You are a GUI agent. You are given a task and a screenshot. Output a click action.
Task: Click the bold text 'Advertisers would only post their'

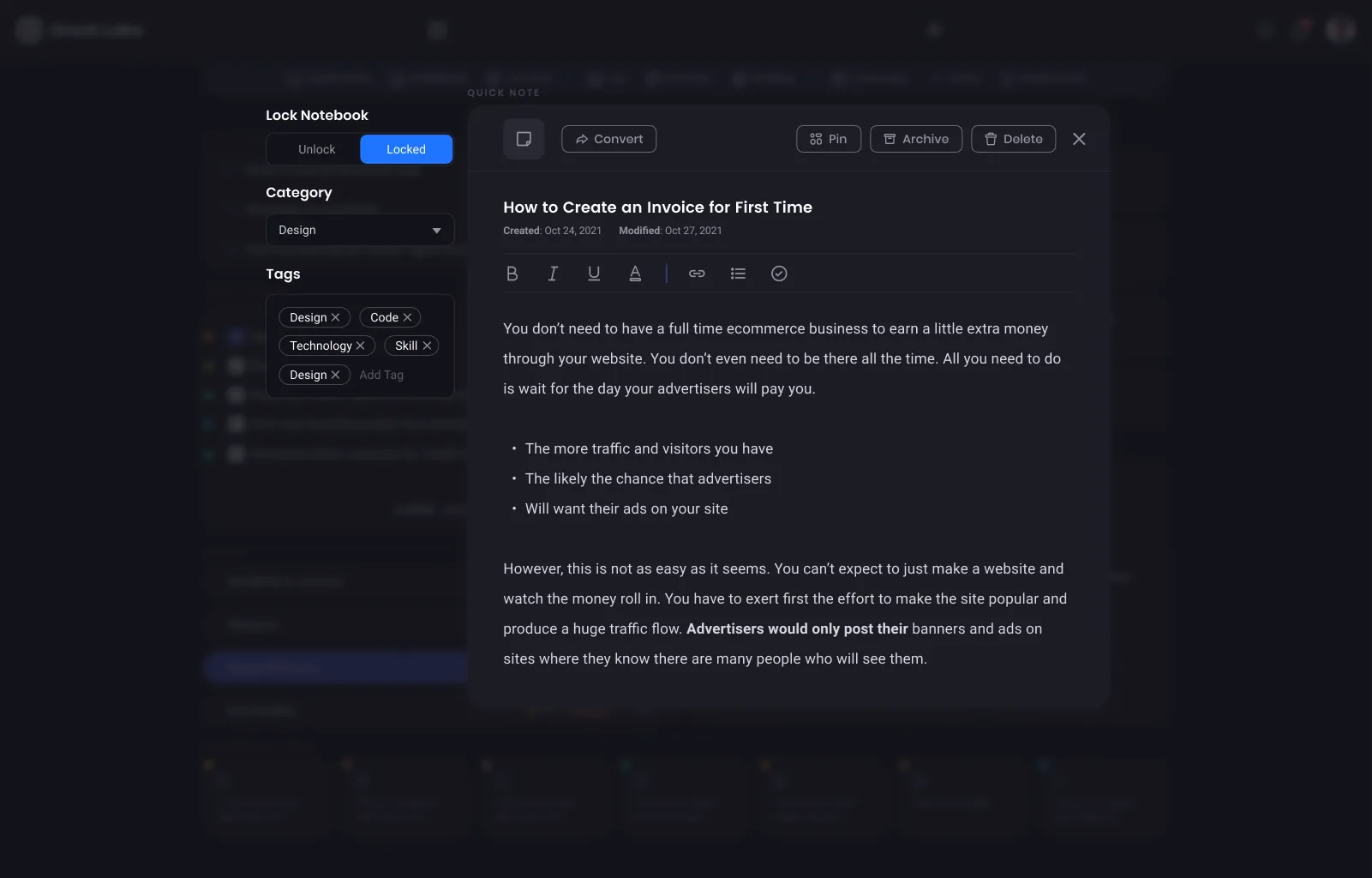[x=797, y=628]
